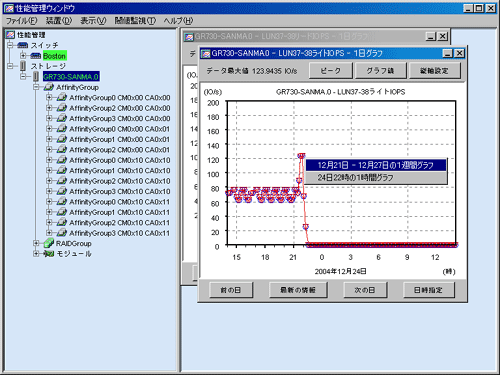500x375 pixels.
Task: Expand the Boston switch node
Action: [x=23, y=56]
